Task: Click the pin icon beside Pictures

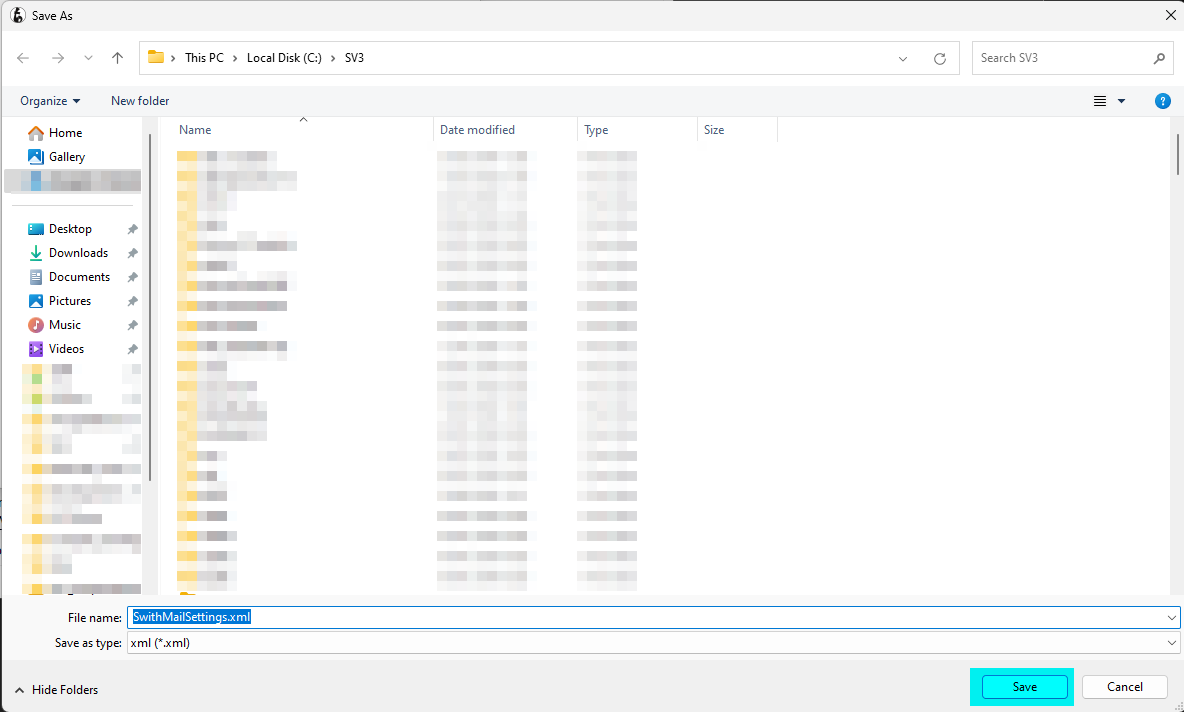Action: coord(132,301)
